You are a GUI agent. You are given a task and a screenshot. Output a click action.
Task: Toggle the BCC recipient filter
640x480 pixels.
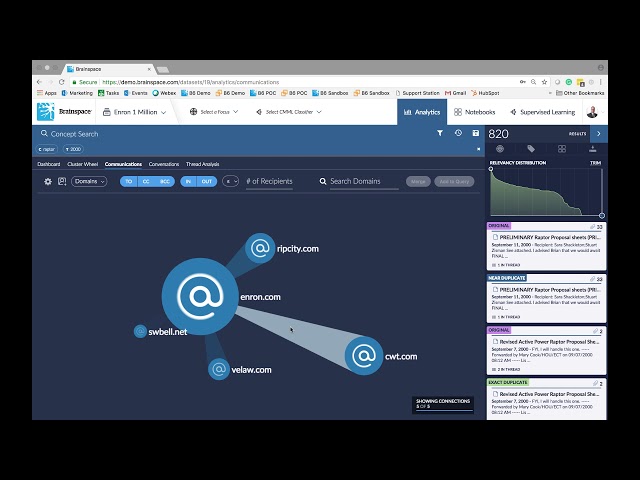(164, 181)
